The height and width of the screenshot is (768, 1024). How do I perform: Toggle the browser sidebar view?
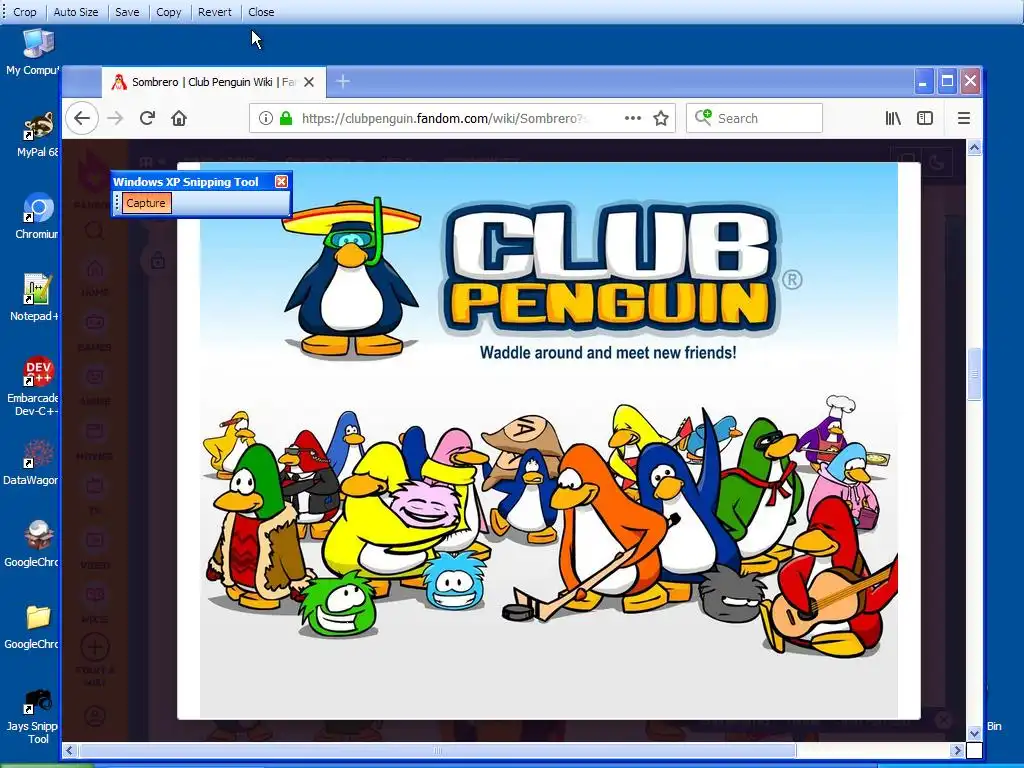pyautogui.click(x=925, y=118)
